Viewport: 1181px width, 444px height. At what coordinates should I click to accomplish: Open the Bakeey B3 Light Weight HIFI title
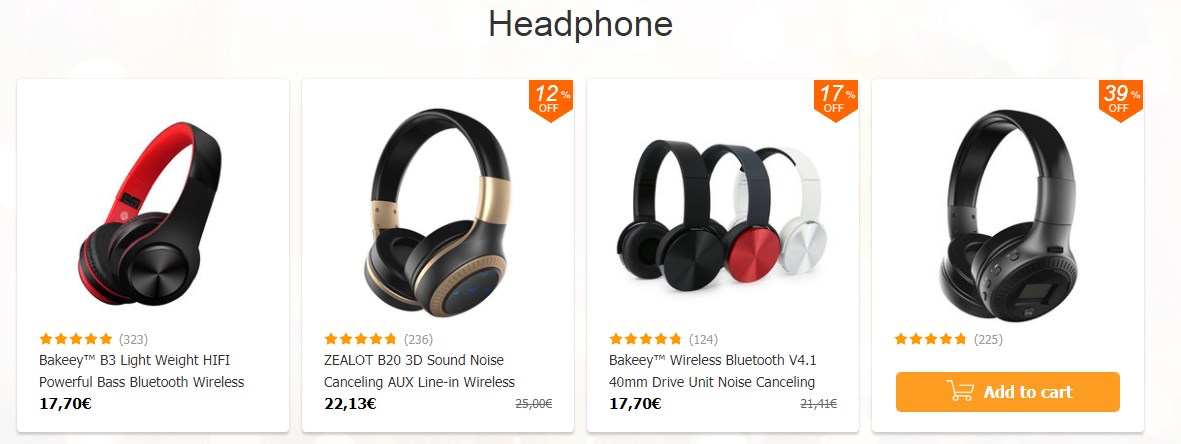coord(142,371)
